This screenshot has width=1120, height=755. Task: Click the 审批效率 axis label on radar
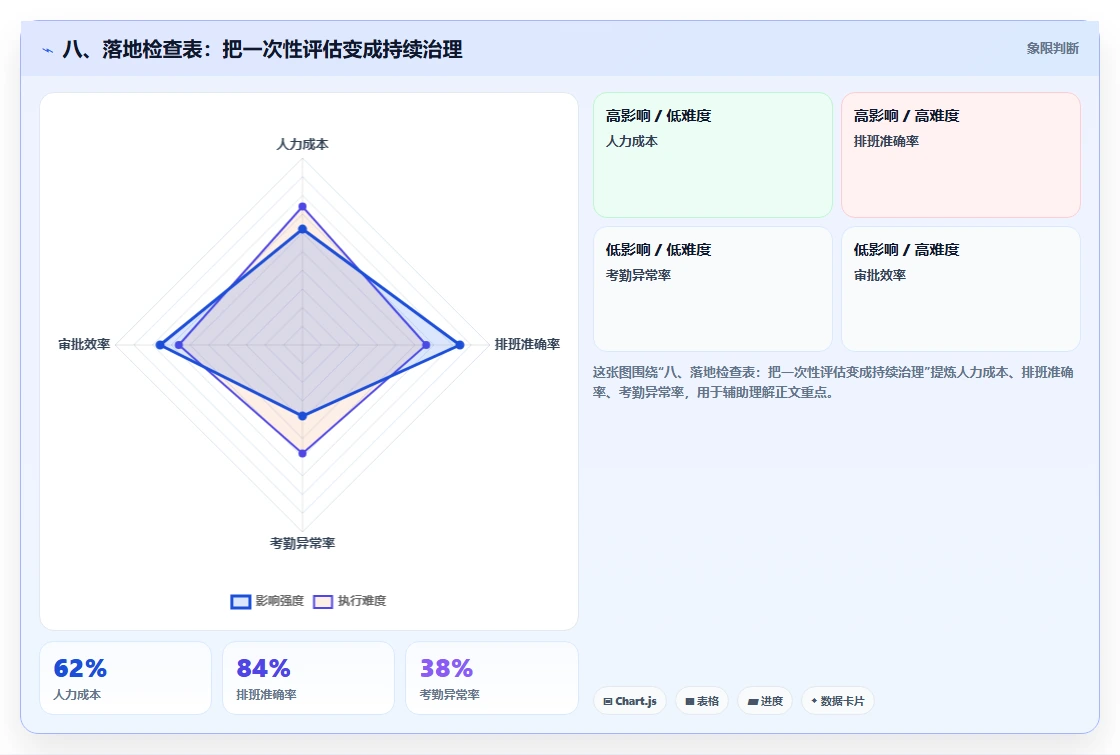[84, 344]
